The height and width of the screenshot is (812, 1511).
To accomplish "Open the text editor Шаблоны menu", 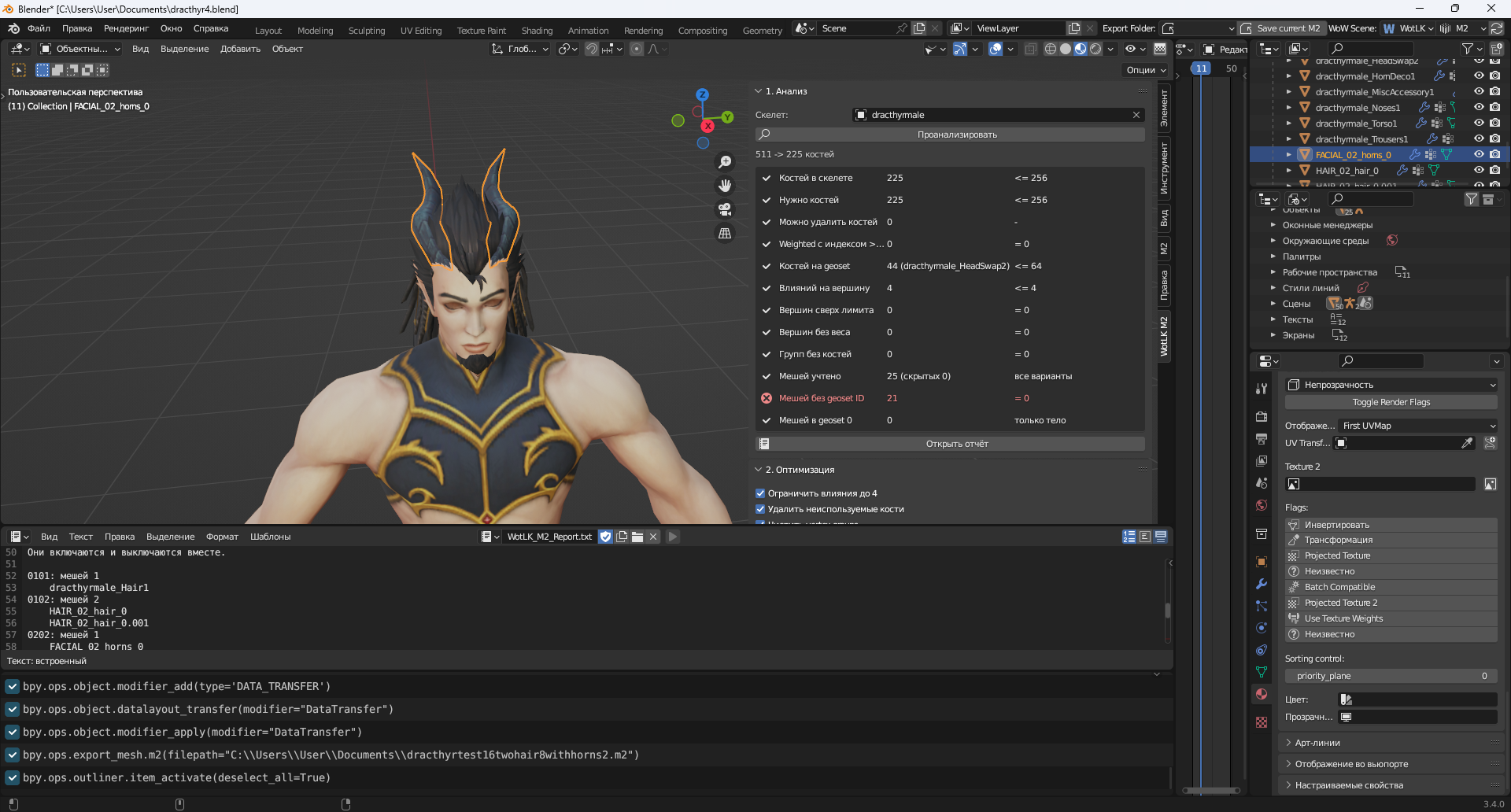I will [x=270, y=537].
